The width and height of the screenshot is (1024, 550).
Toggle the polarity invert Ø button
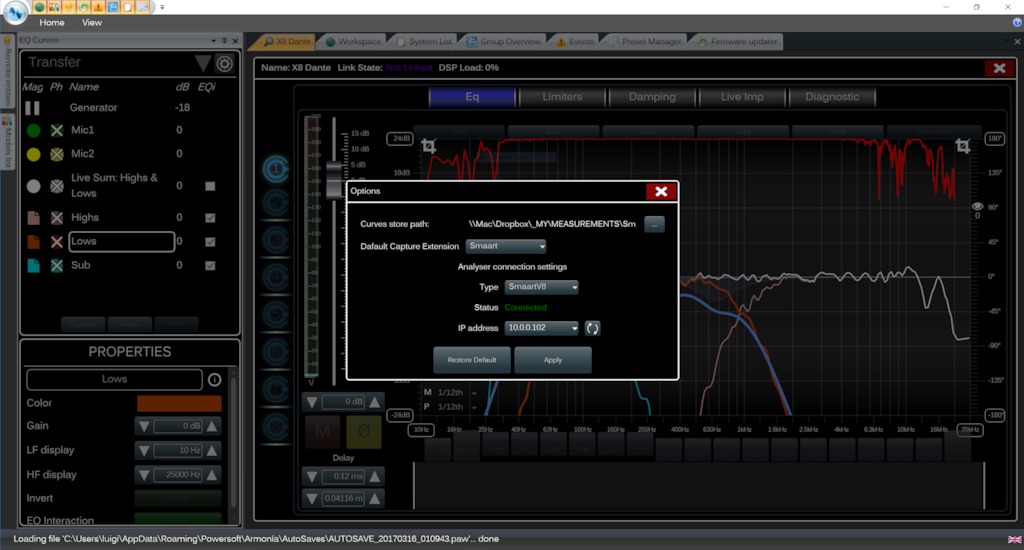point(364,431)
